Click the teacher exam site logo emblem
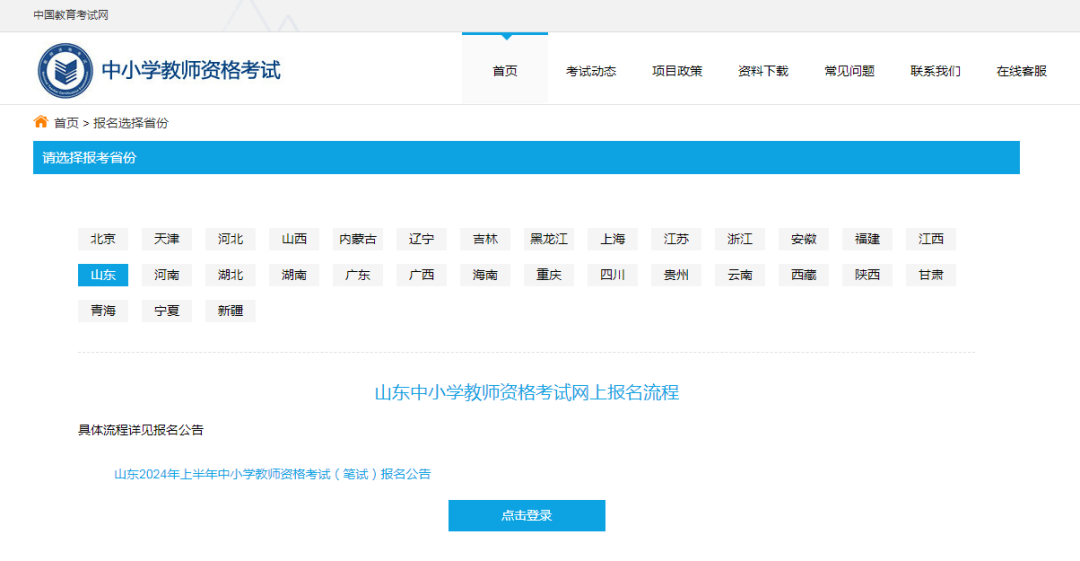1080x561 pixels. (x=65, y=70)
